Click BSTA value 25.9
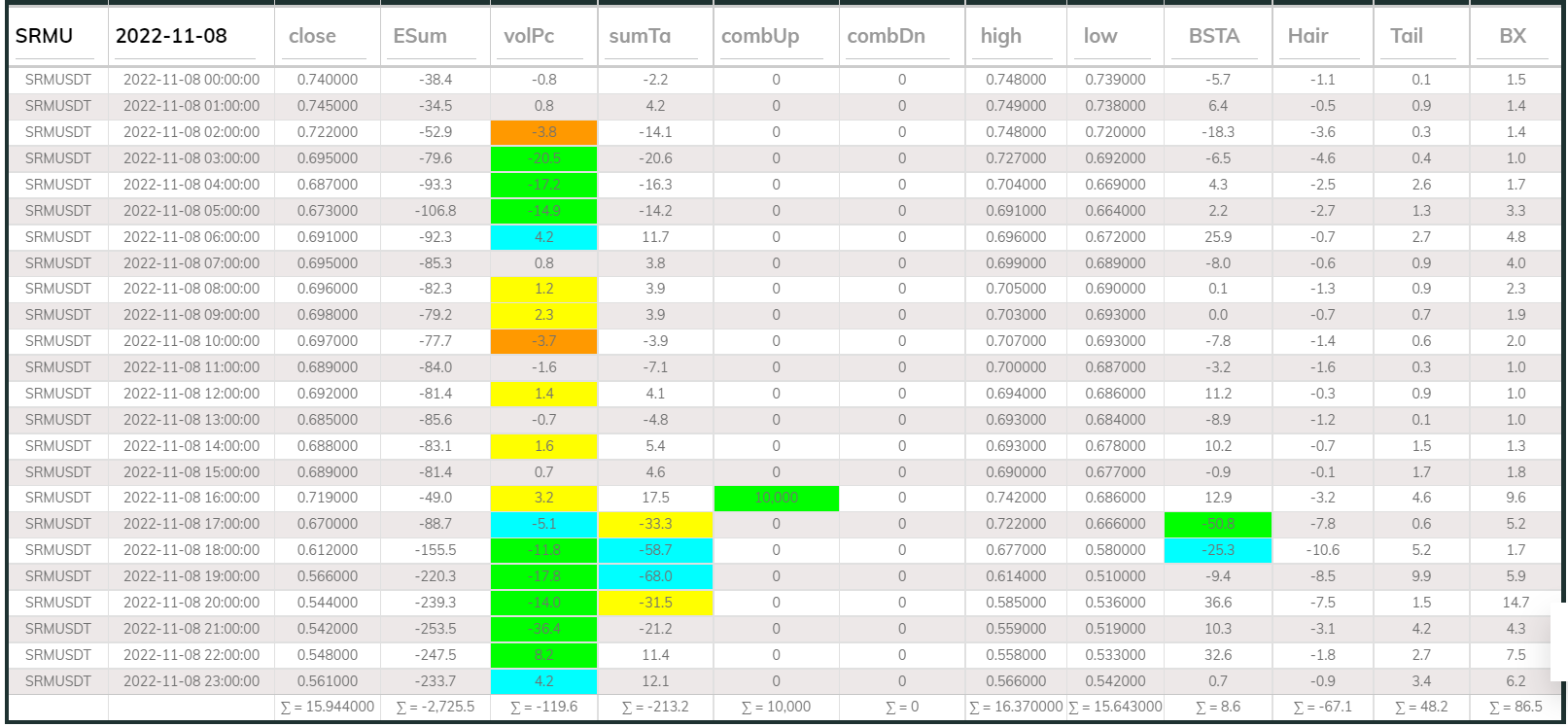The height and width of the screenshot is (727, 1568). coord(1218,237)
